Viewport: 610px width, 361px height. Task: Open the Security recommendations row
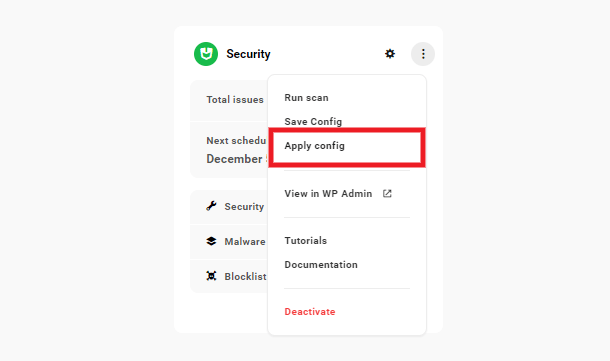[229, 207]
